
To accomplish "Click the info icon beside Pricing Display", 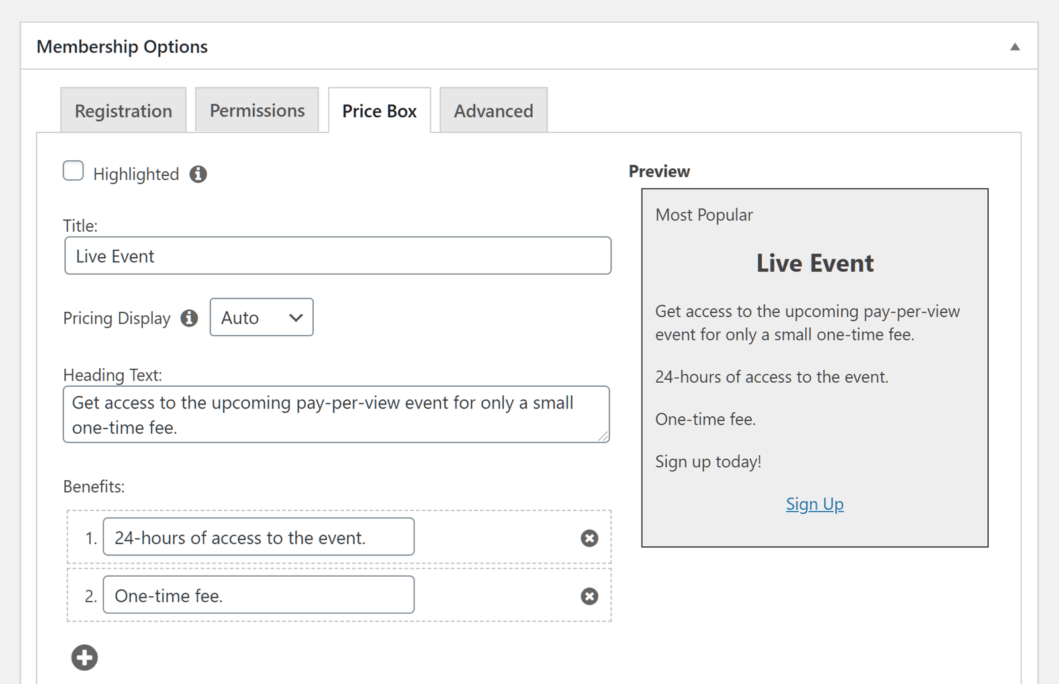I will coord(189,318).
